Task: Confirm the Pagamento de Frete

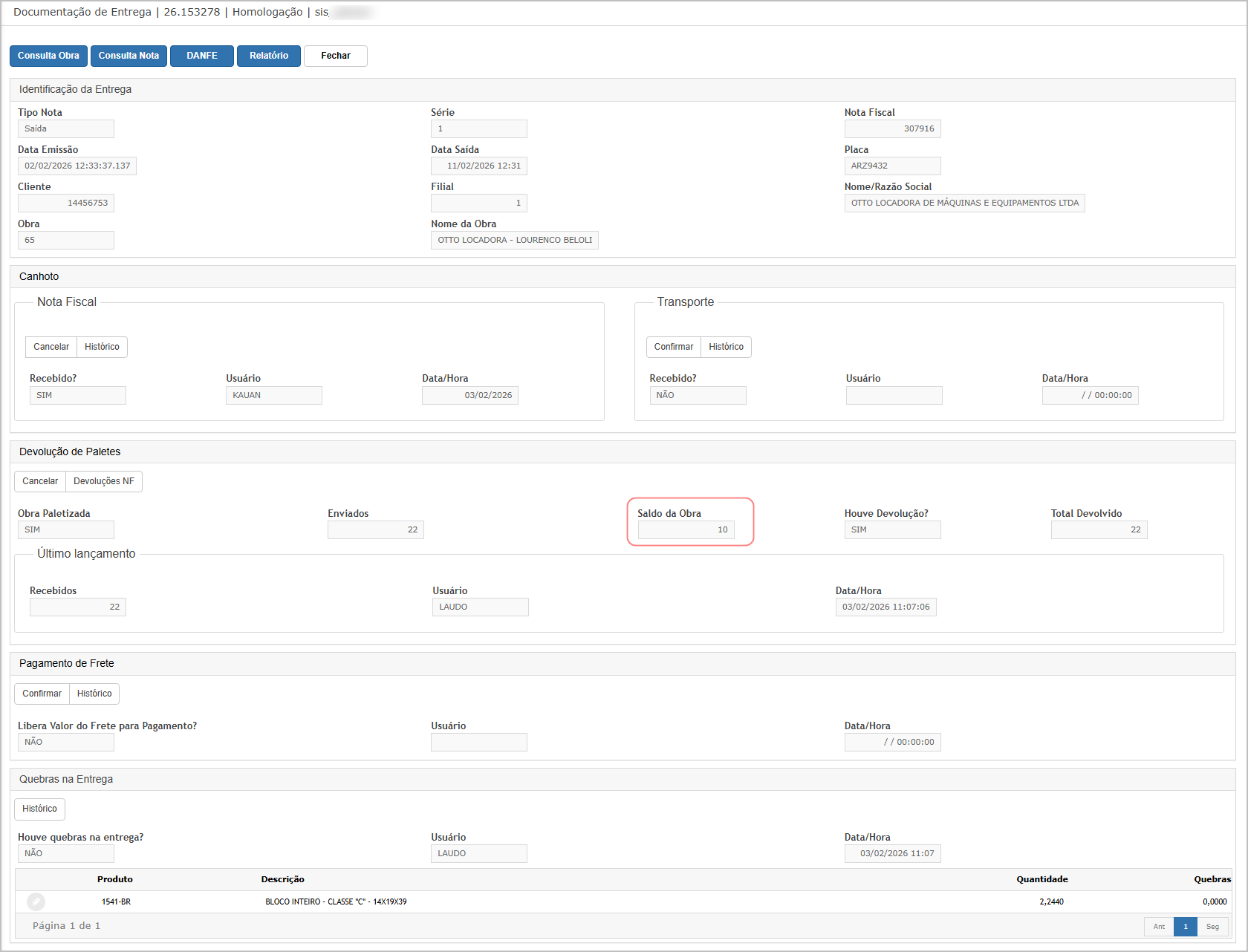Action: point(42,694)
